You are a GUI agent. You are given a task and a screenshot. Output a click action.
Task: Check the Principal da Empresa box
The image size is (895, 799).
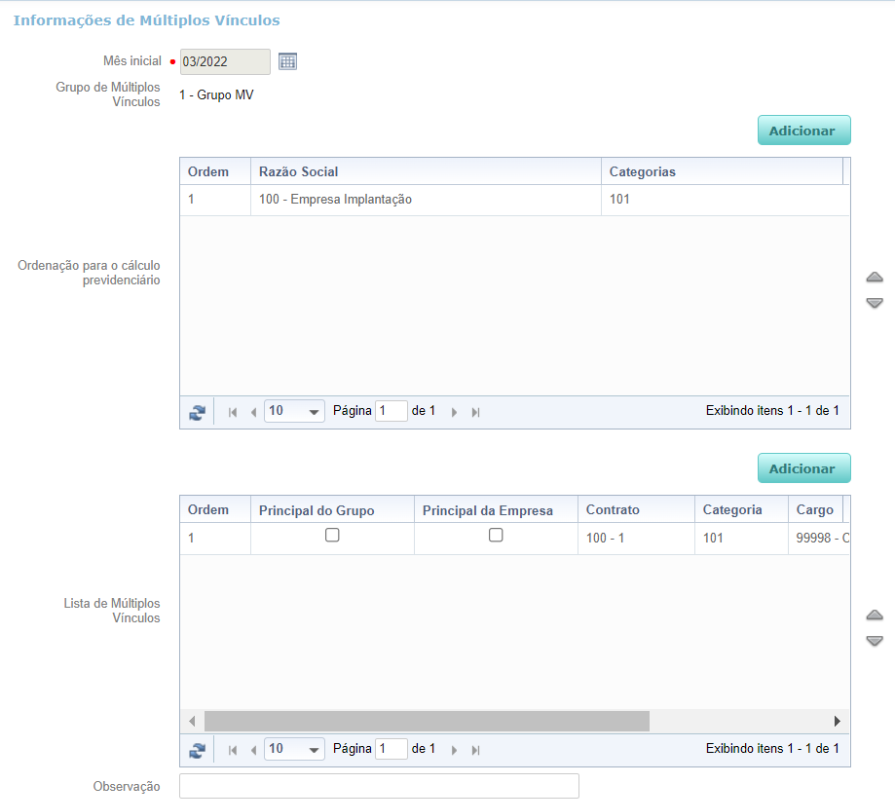[x=496, y=535]
